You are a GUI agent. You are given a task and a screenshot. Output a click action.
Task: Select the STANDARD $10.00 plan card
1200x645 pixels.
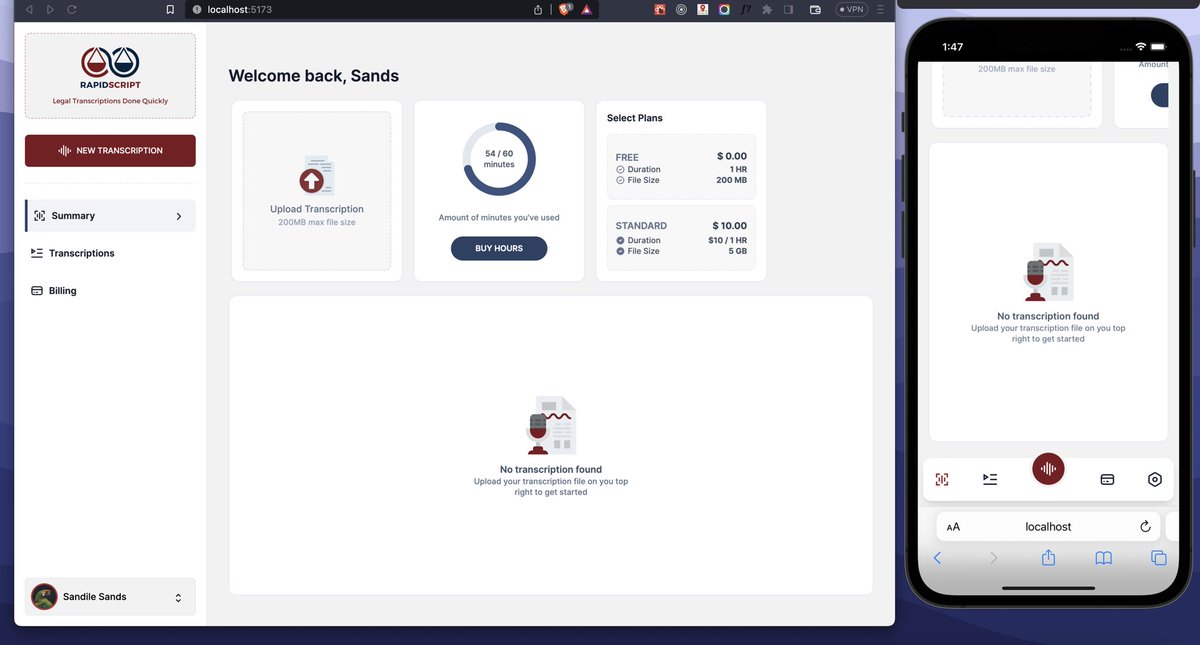[681, 238]
